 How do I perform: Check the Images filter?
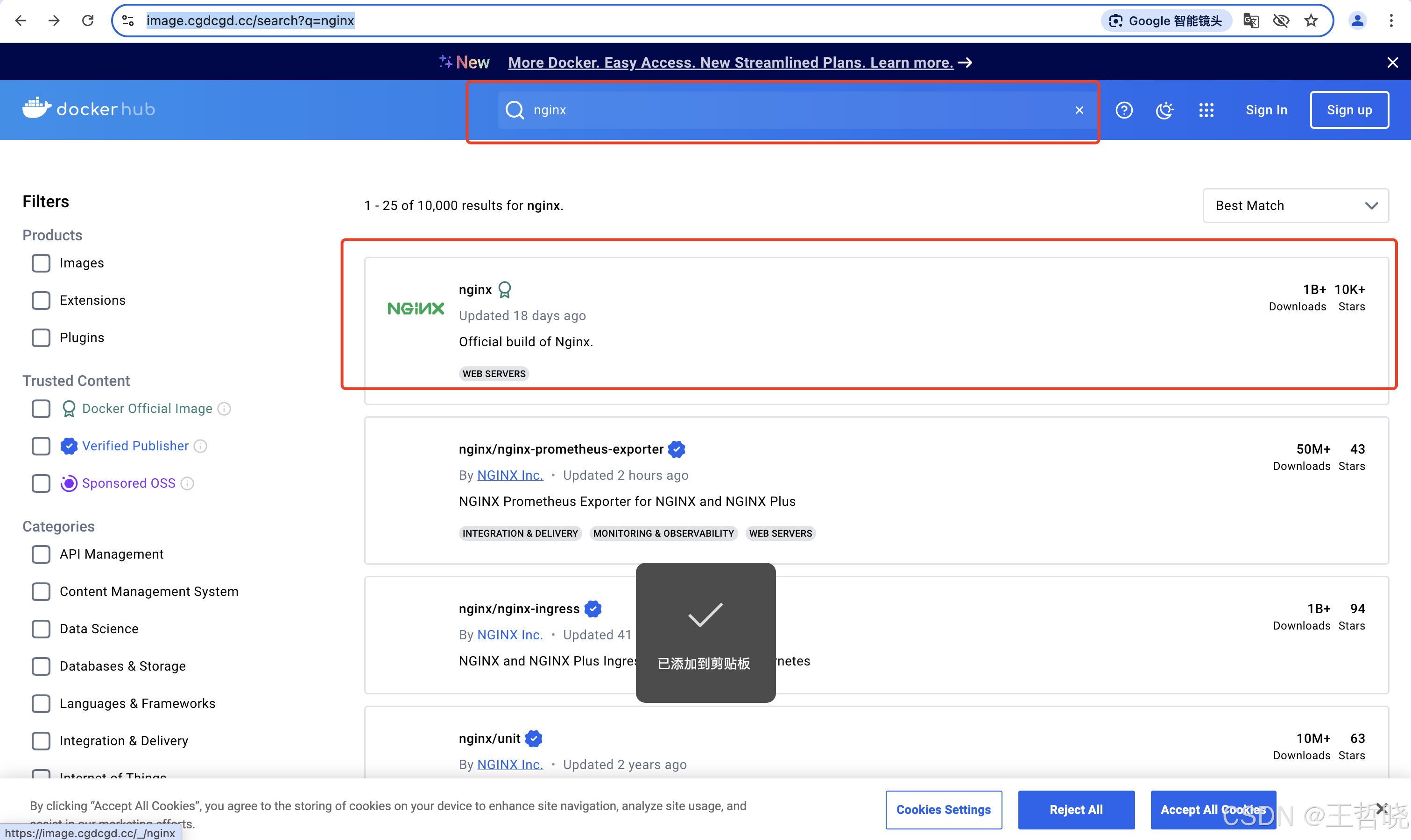tap(41, 263)
